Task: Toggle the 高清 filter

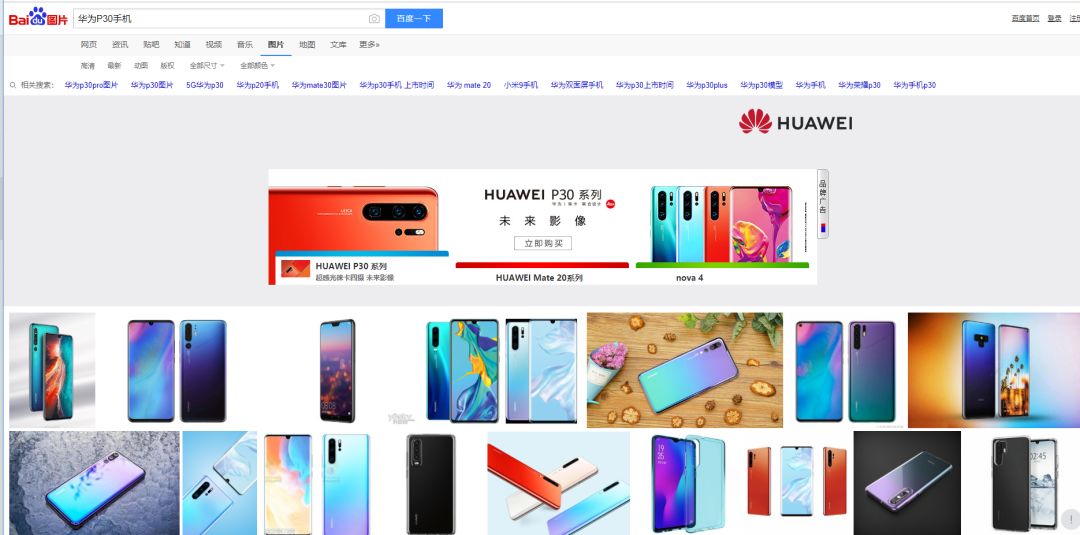Action: click(x=87, y=66)
